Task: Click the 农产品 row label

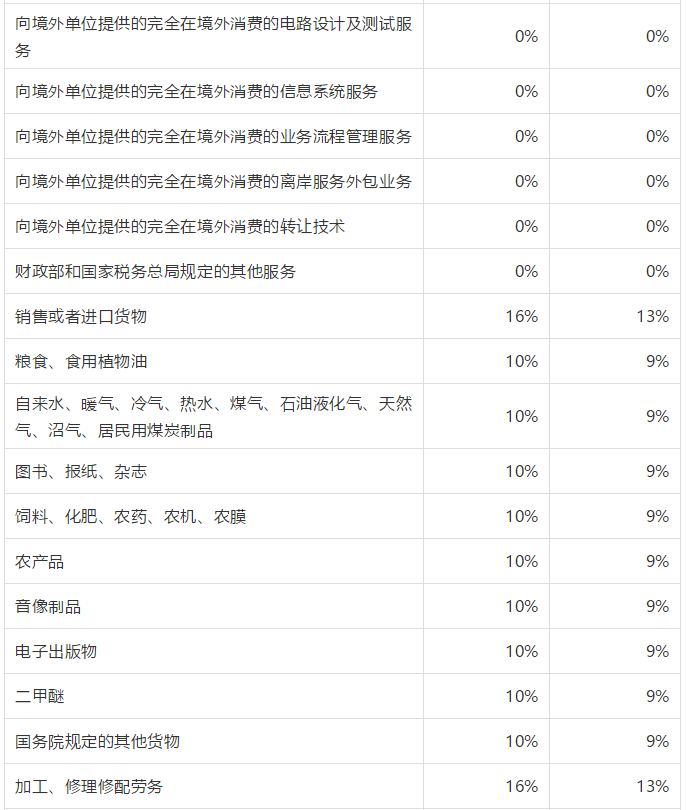Action: (x=40, y=561)
